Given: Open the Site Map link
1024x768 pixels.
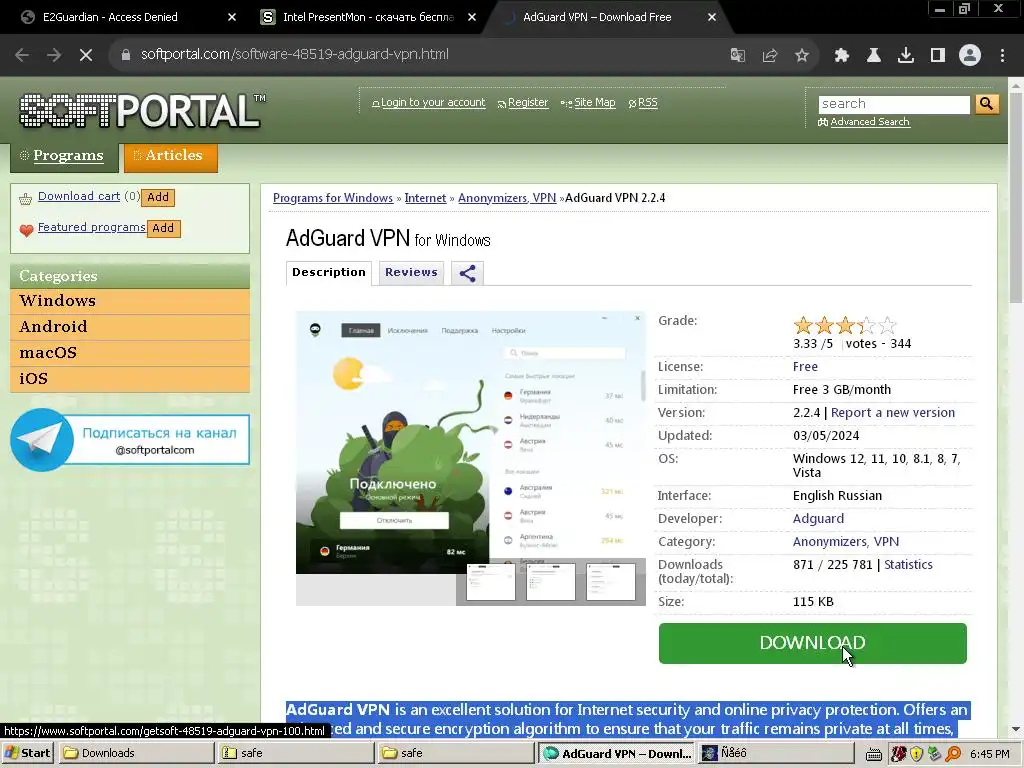Looking at the screenshot, I should point(594,103).
